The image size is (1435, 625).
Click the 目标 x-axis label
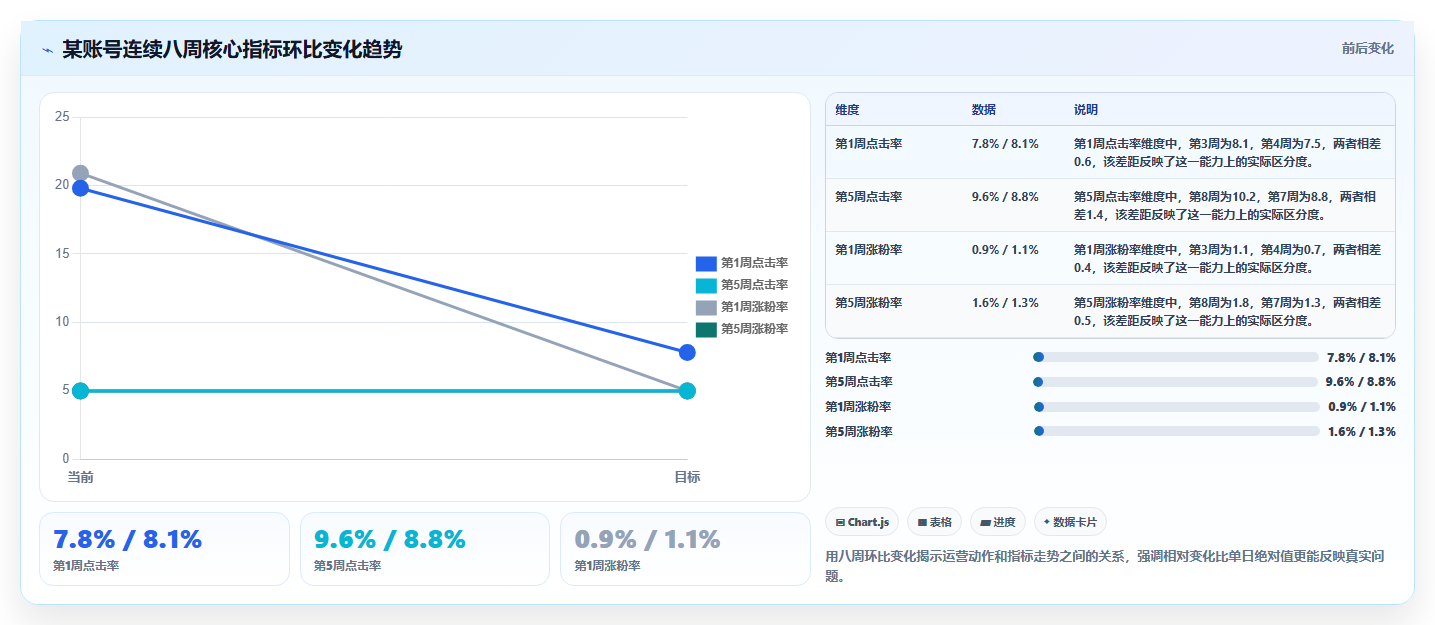pyautogui.click(x=687, y=477)
